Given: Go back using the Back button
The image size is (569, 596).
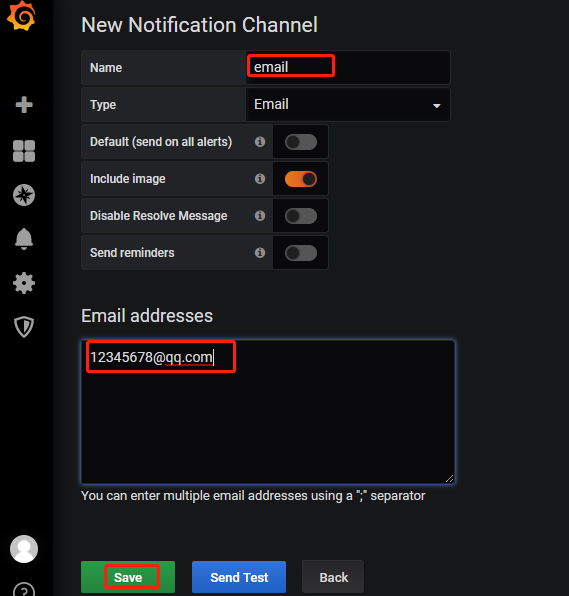Looking at the screenshot, I should [333, 577].
